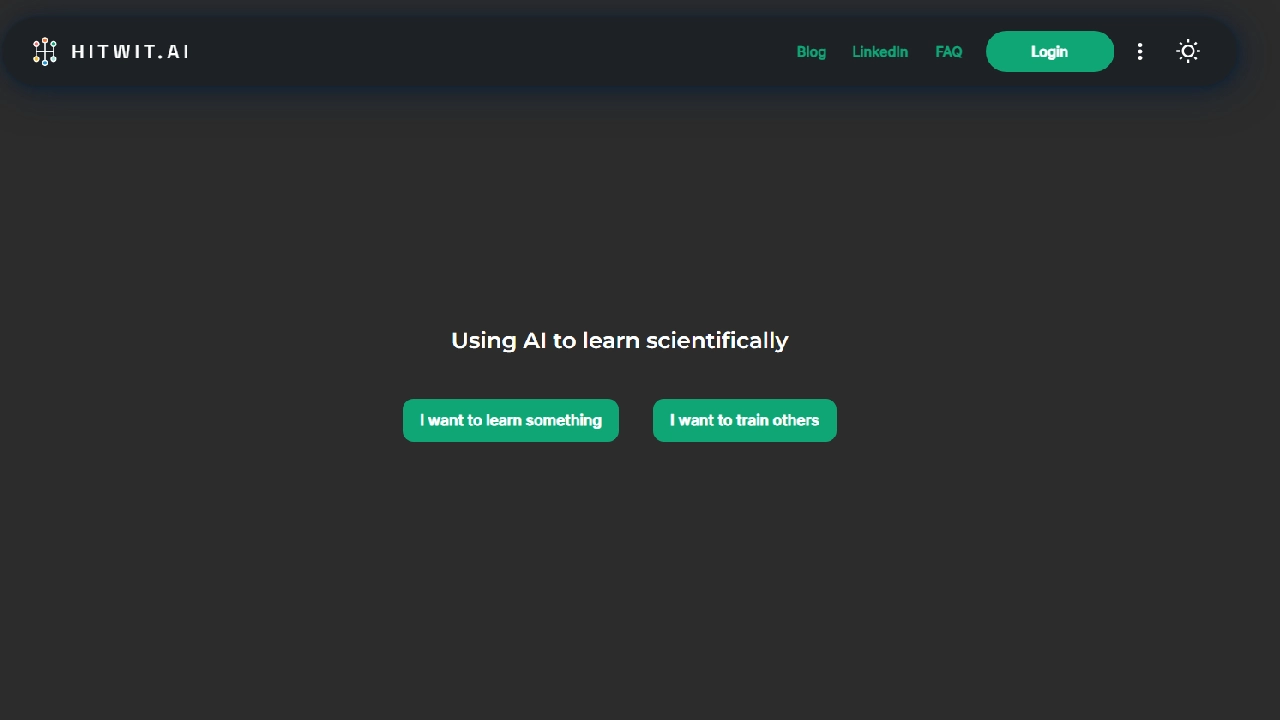The image size is (1280, 720).
Task: Visit the LinkedIn page link
Action: click(880, 52)
